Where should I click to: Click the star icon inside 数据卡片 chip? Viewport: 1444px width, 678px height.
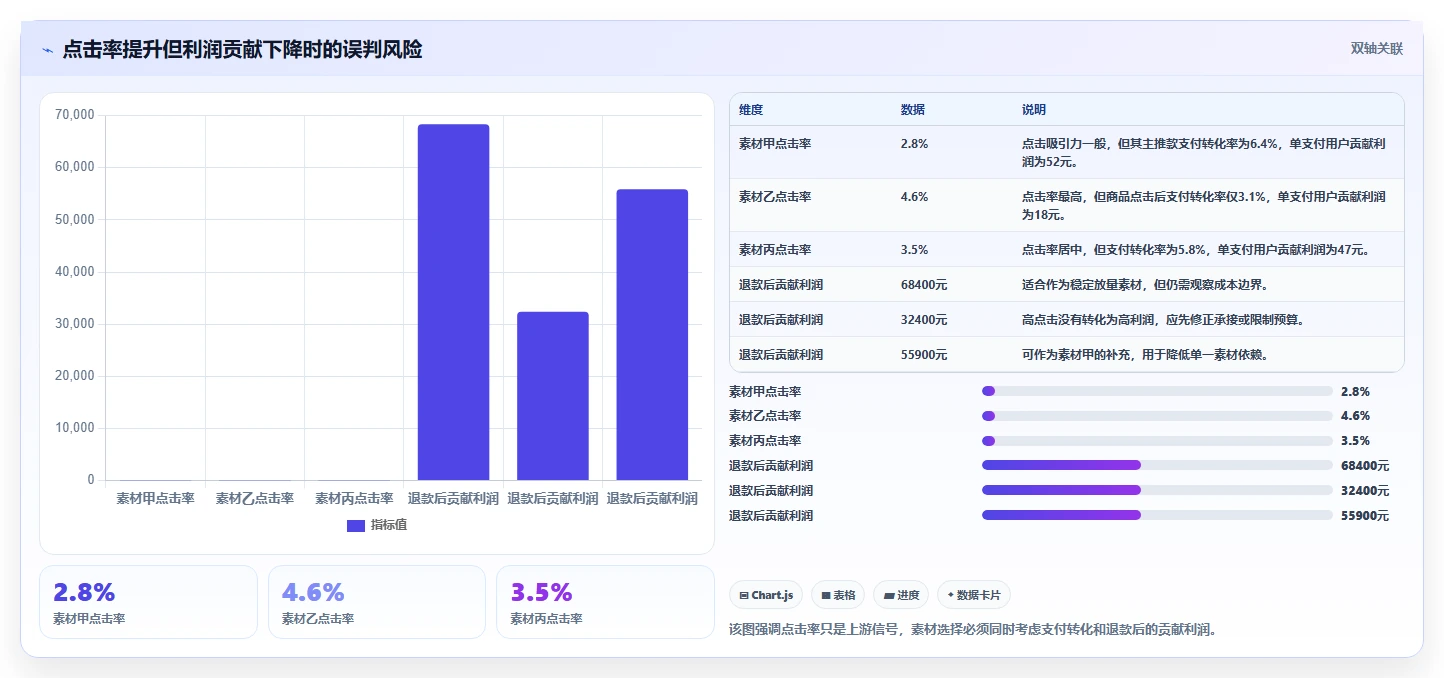[x=951, y=595]
